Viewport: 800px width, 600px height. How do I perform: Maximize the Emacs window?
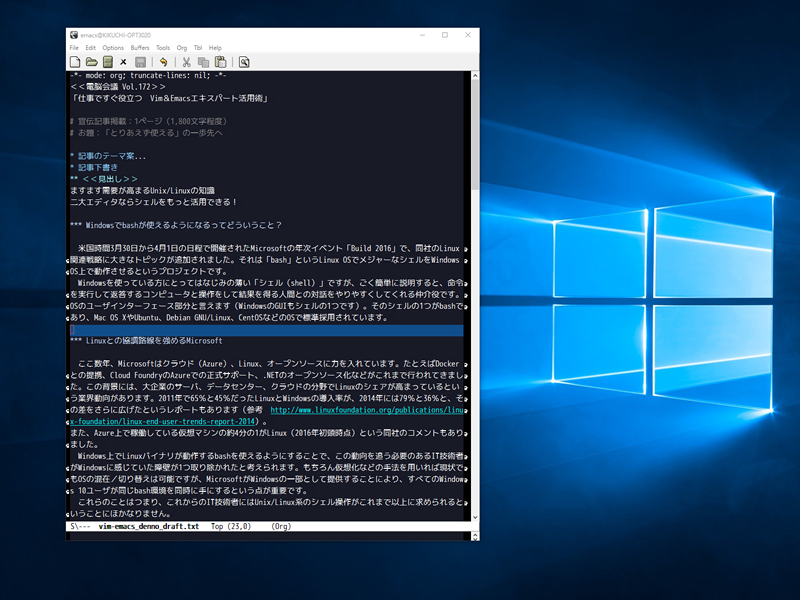[445, 35]
